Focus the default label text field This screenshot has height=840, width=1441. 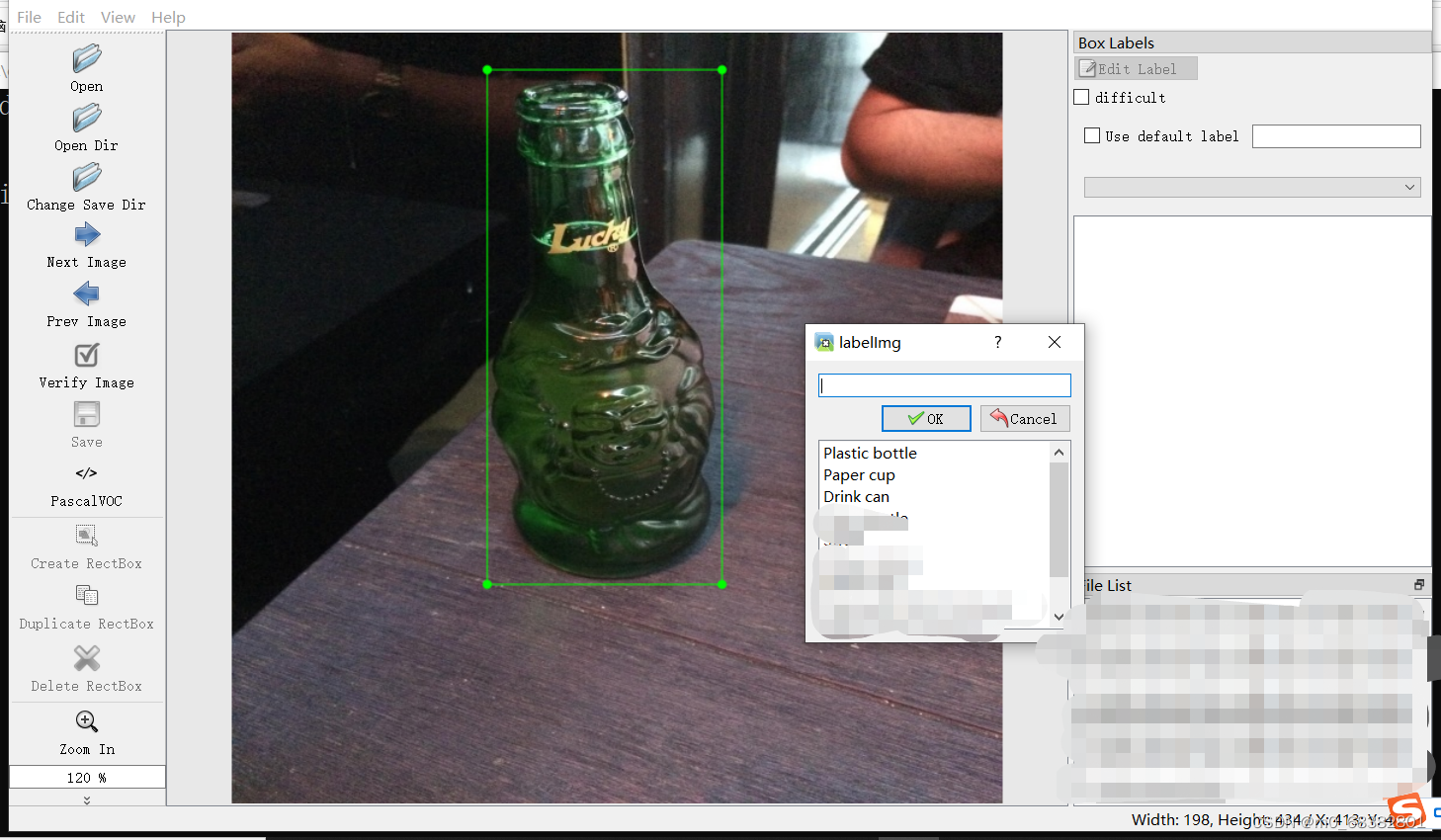tap(1336, 136)
